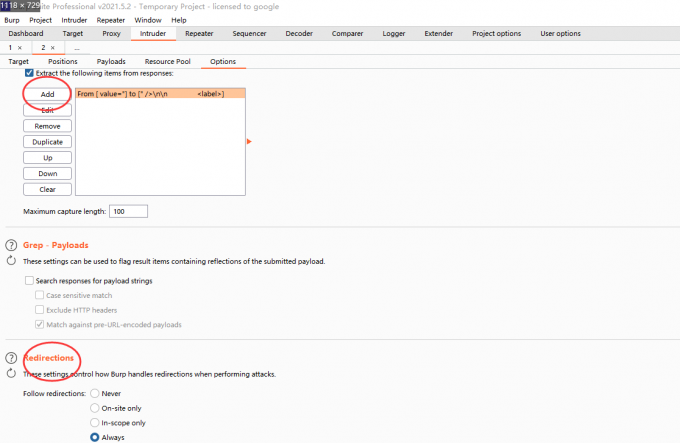Open the Intruder Target sub-tab

pos(18,62)
